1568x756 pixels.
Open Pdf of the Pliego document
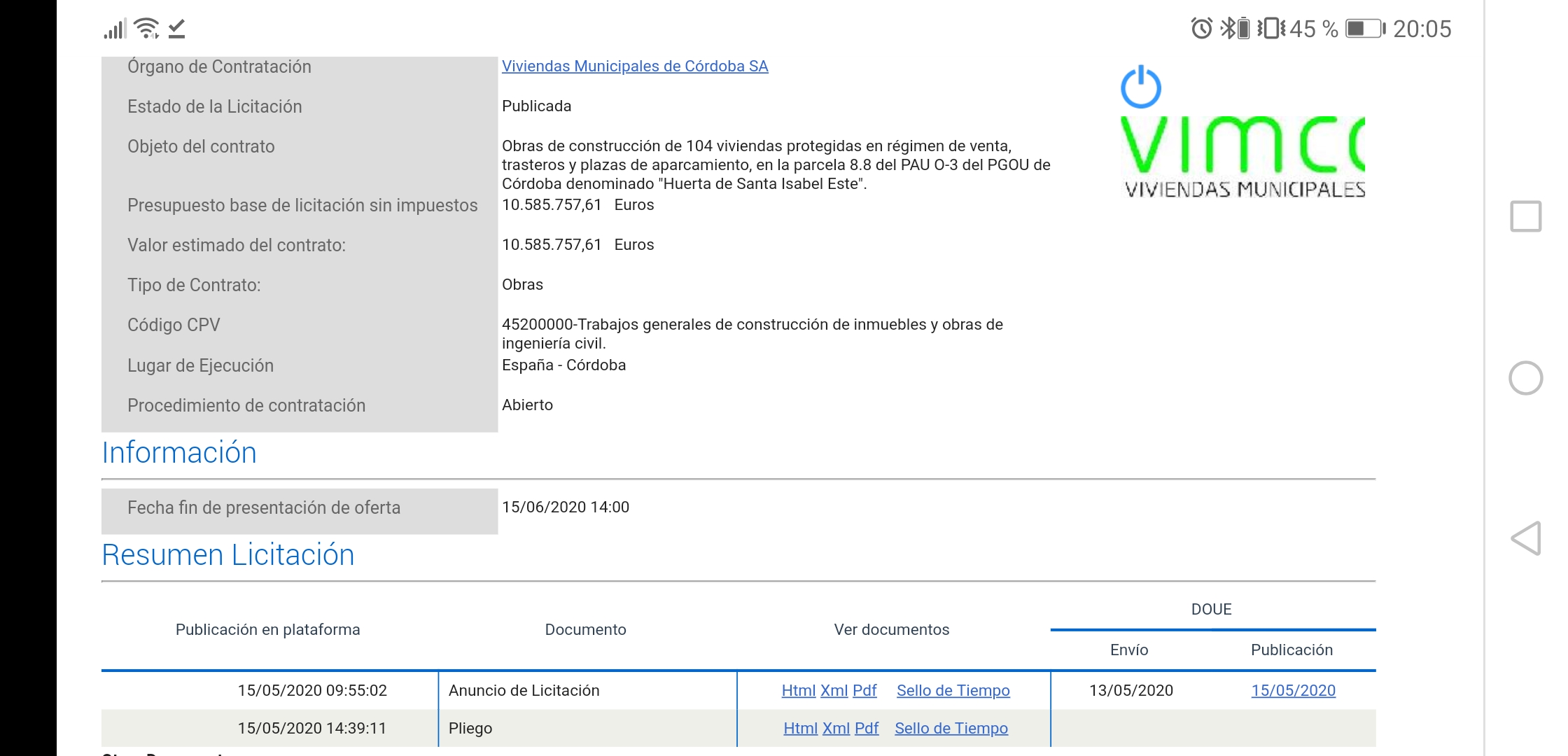point(867,728)
